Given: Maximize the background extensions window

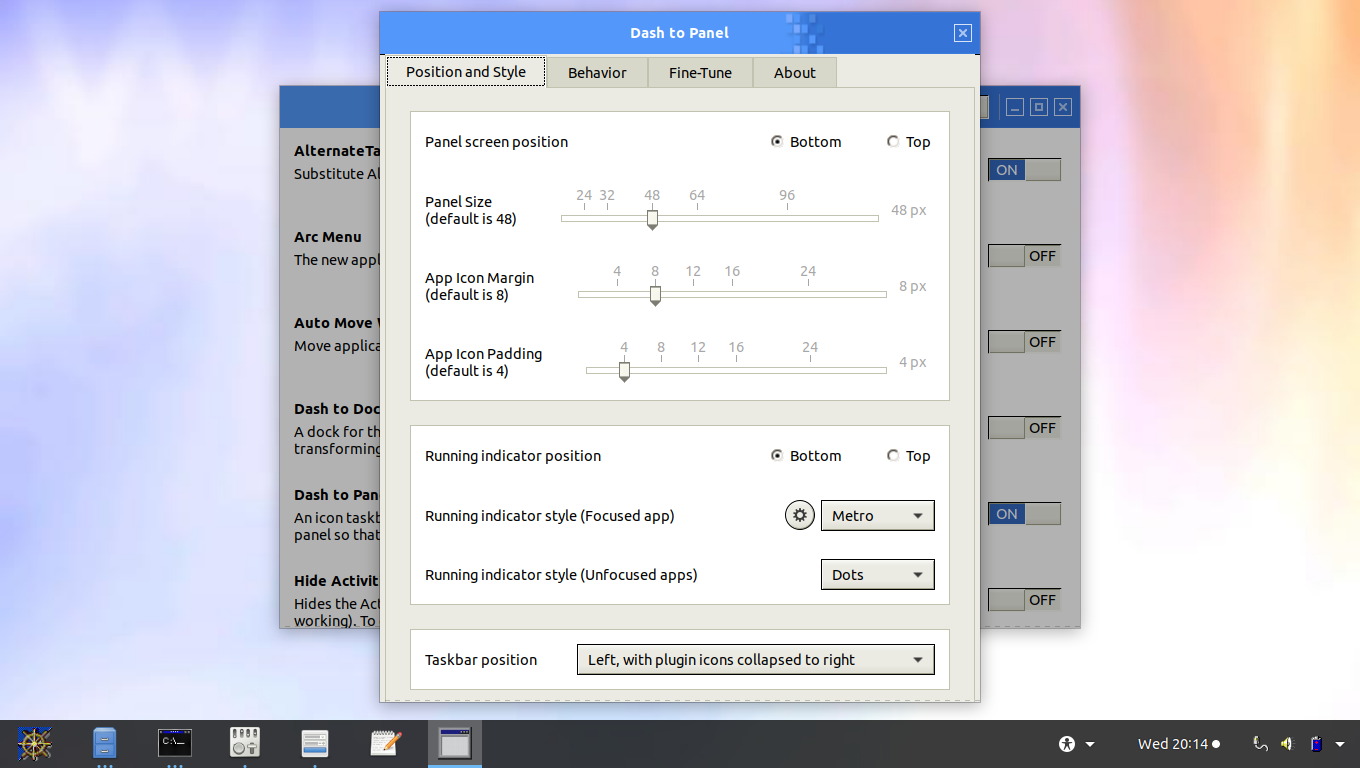Looking at the screenshot, I should [1039, 107].
